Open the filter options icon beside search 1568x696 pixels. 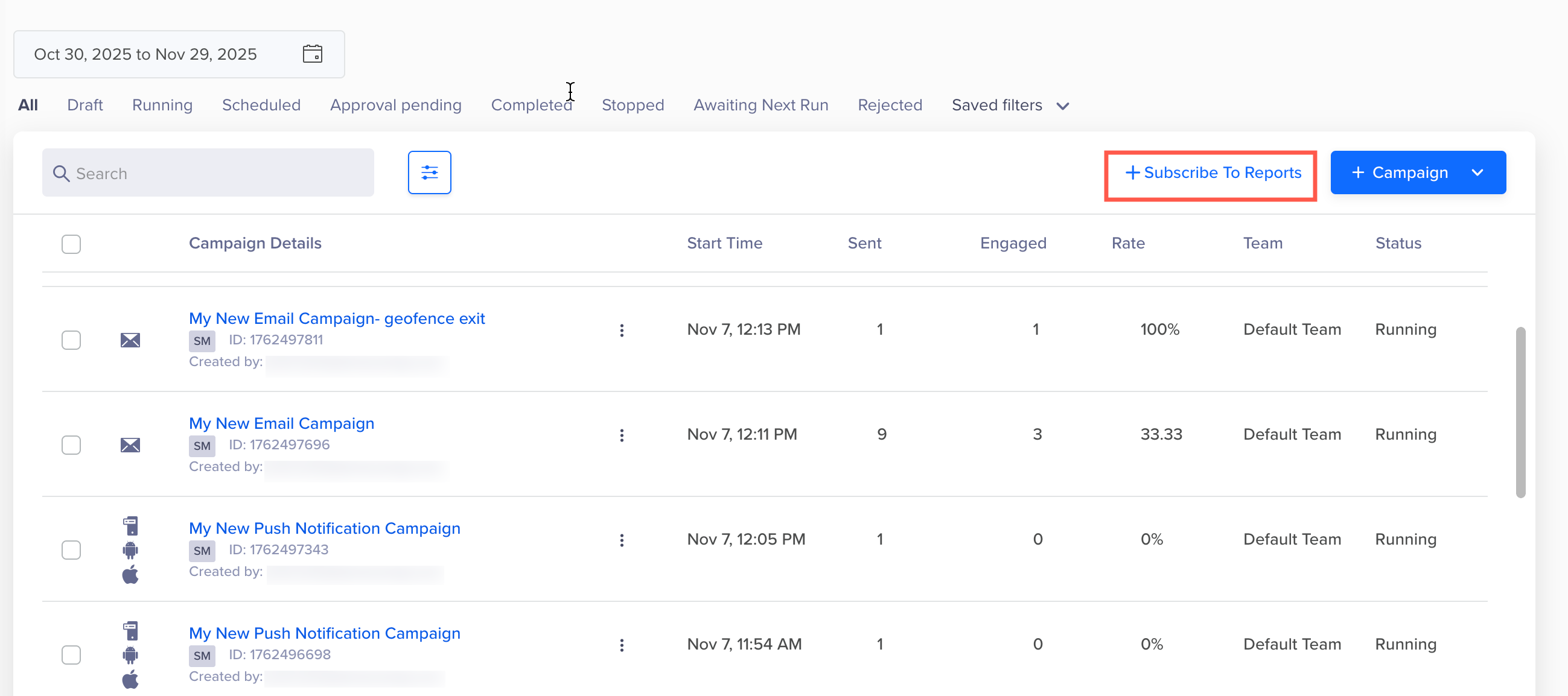point(430,172)
